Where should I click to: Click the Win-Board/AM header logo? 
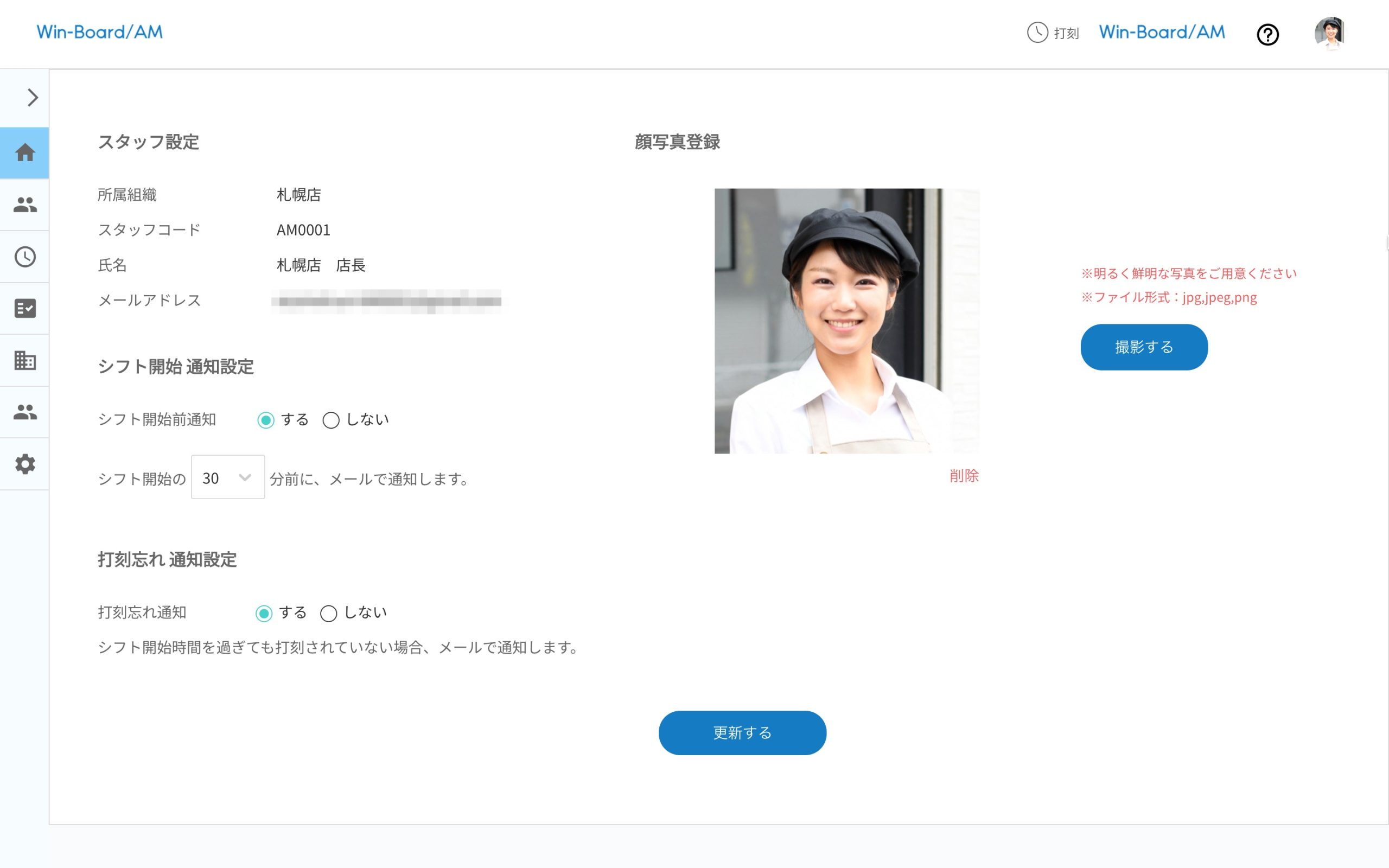pos(99,31)
